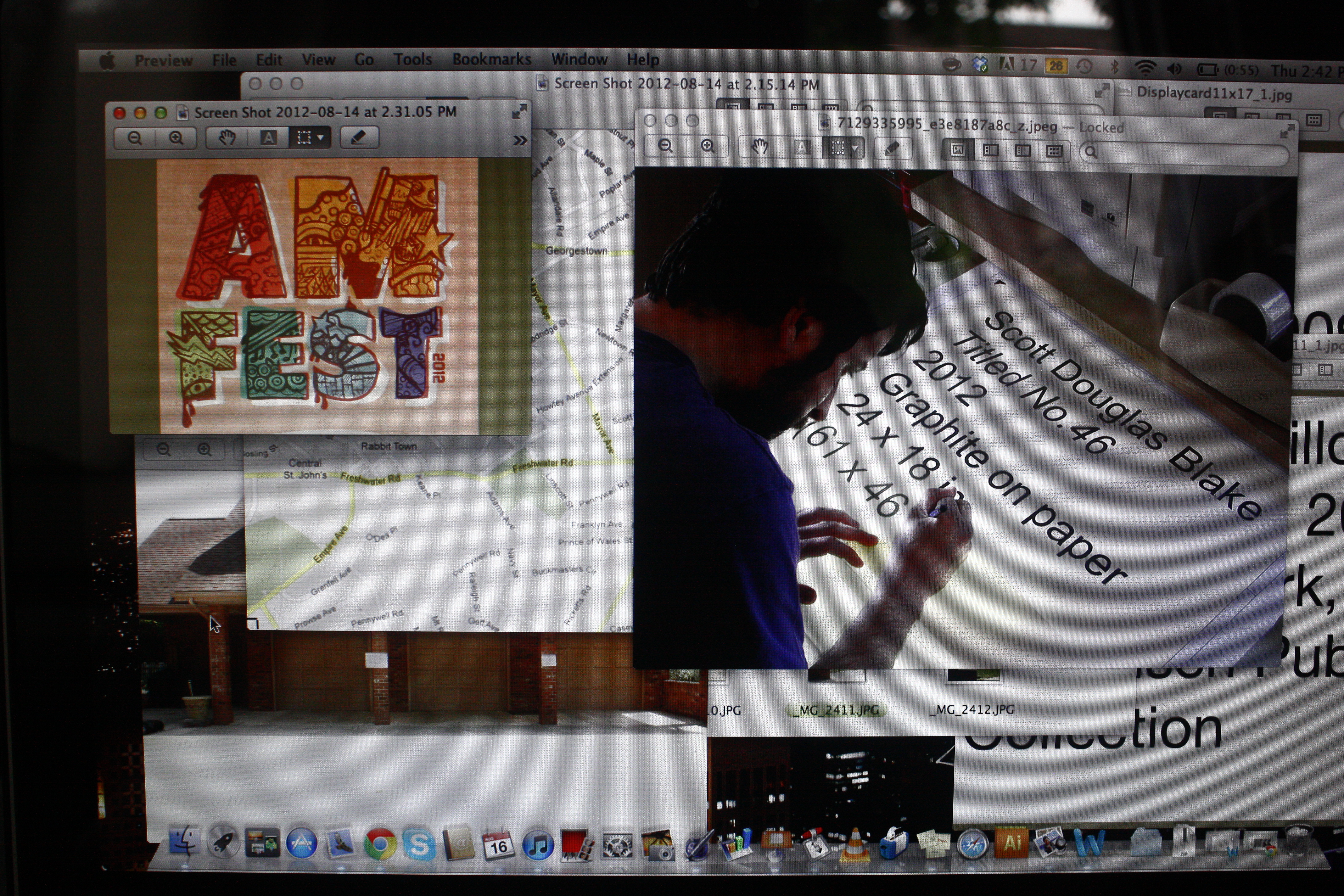Open the Bookmarks menu
Viewport: 1344px width, 896px height.
tap(491, 59)
